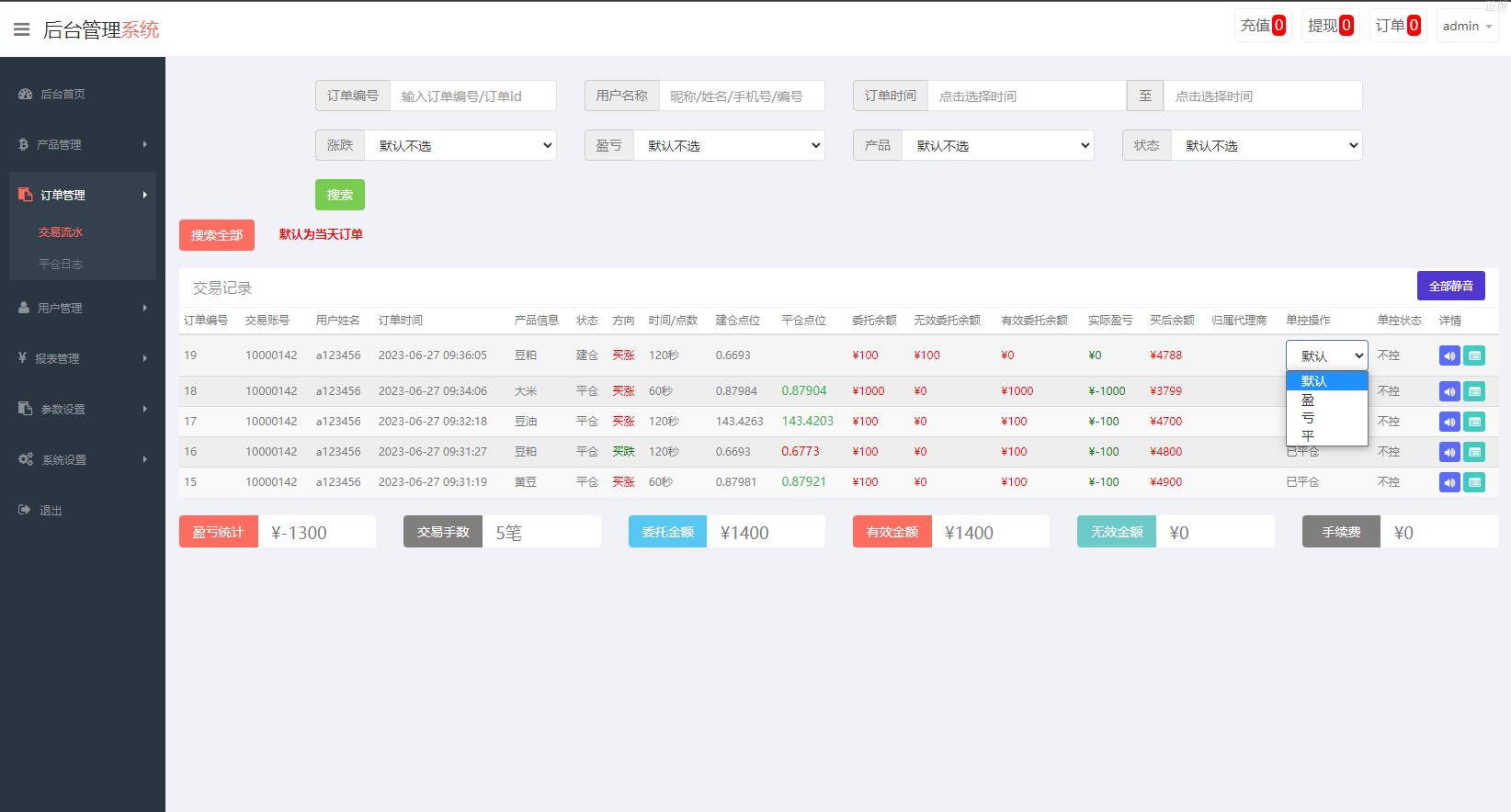Open details icon for order 18

1474,391
